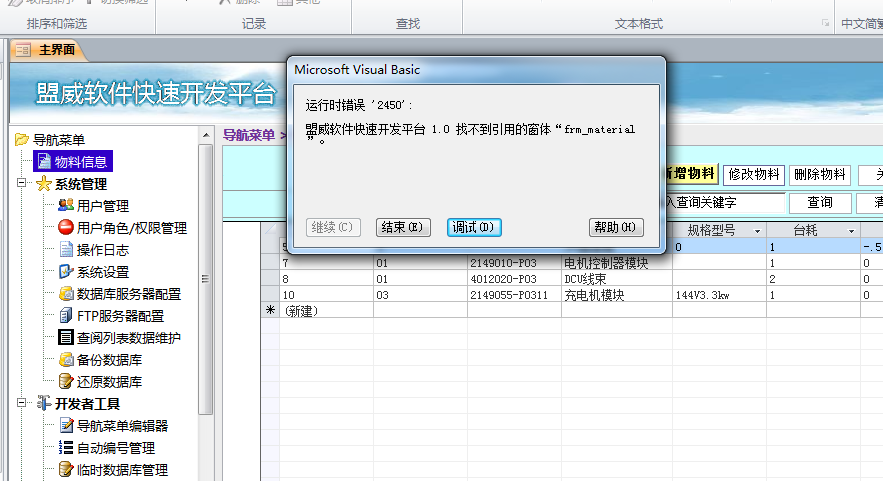Screen dimensions: 883x481
Task: Open 用户角色/权限管理 in the tree
Action: [x=132, y=228]
